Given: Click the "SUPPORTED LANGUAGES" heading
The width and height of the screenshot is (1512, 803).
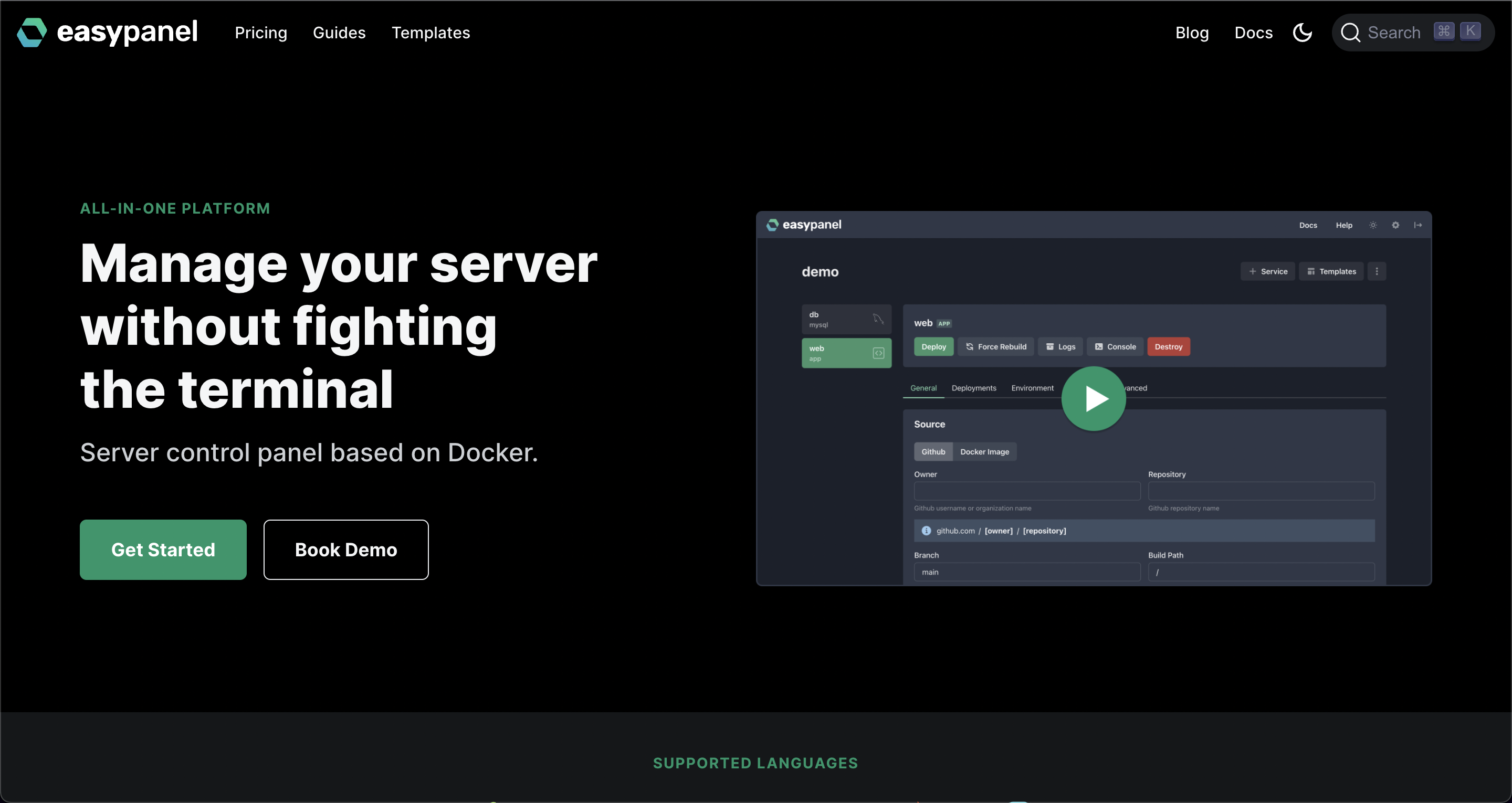Looking at the screenshot, I should coord(755,763).
